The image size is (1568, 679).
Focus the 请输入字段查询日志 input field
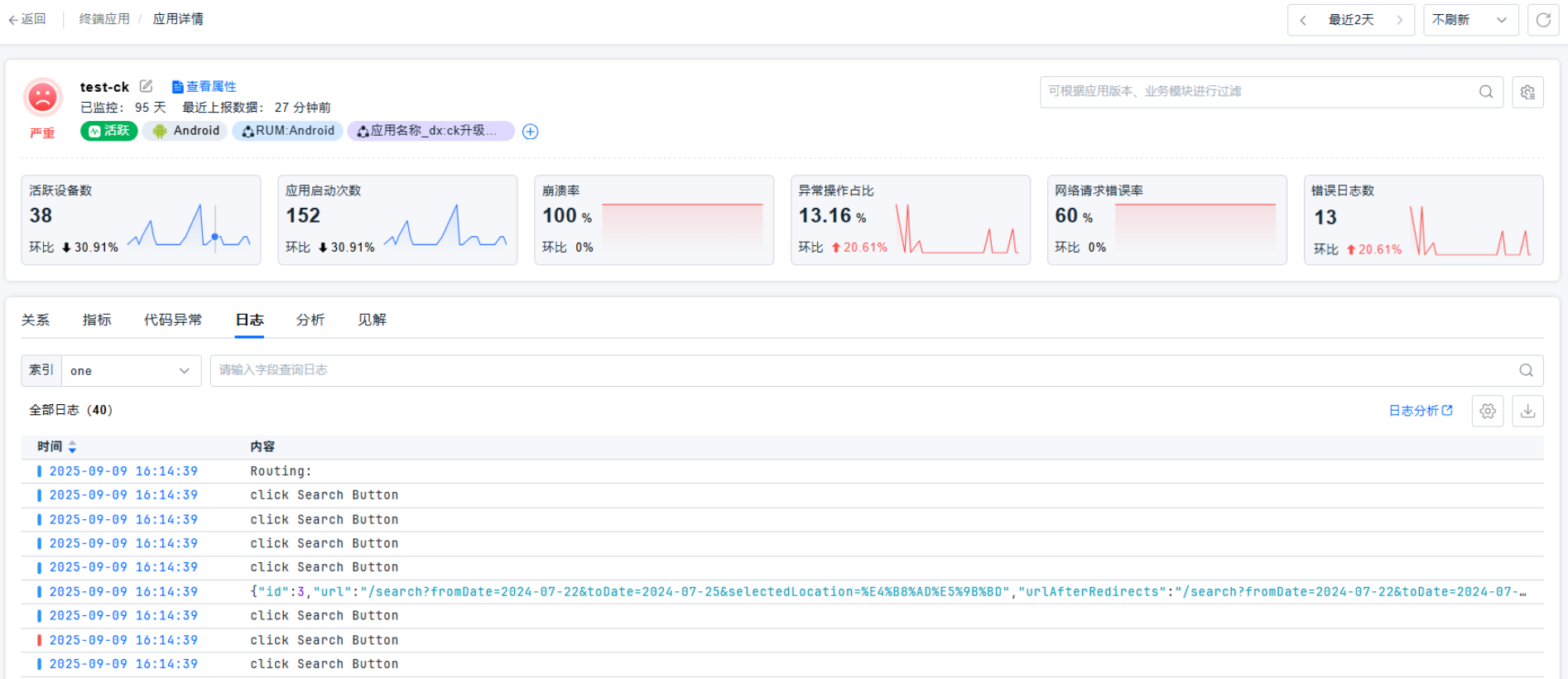pos(861,370)
